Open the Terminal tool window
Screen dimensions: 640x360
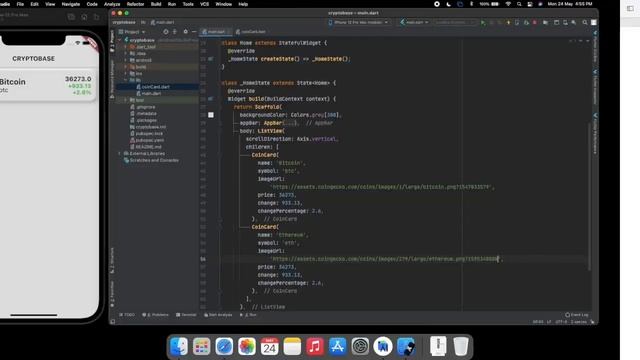click(x=186, y=315)
